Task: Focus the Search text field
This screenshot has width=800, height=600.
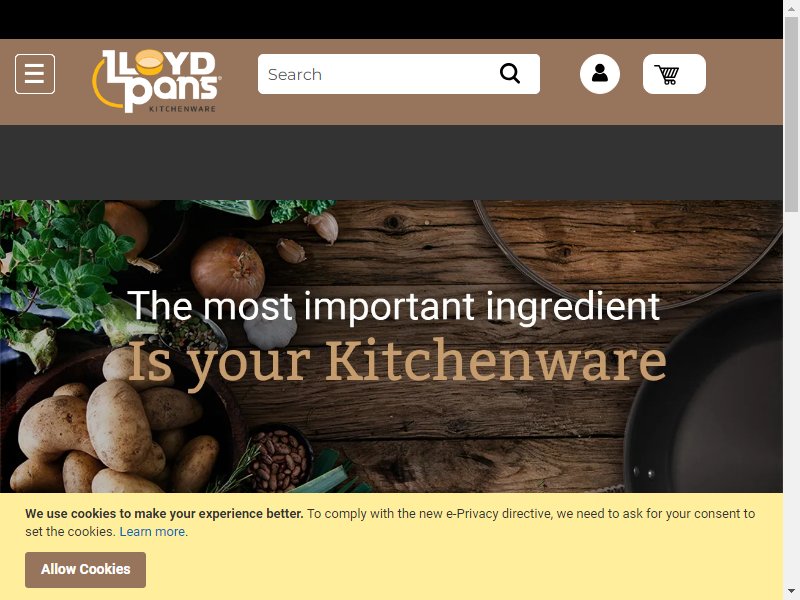Action: coord(378,74)
